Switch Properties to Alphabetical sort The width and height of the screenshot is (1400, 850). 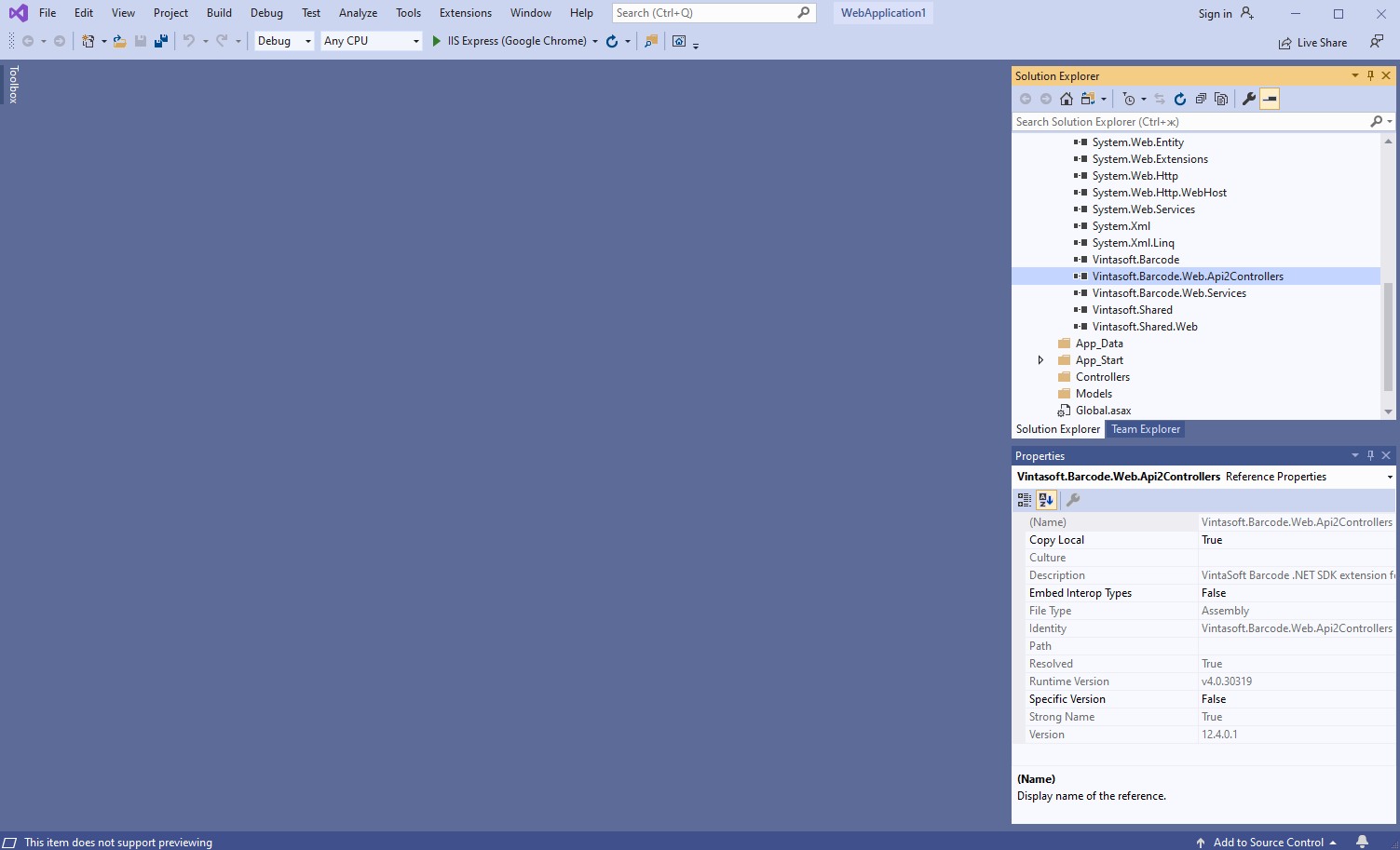[x=1046, y=500]
